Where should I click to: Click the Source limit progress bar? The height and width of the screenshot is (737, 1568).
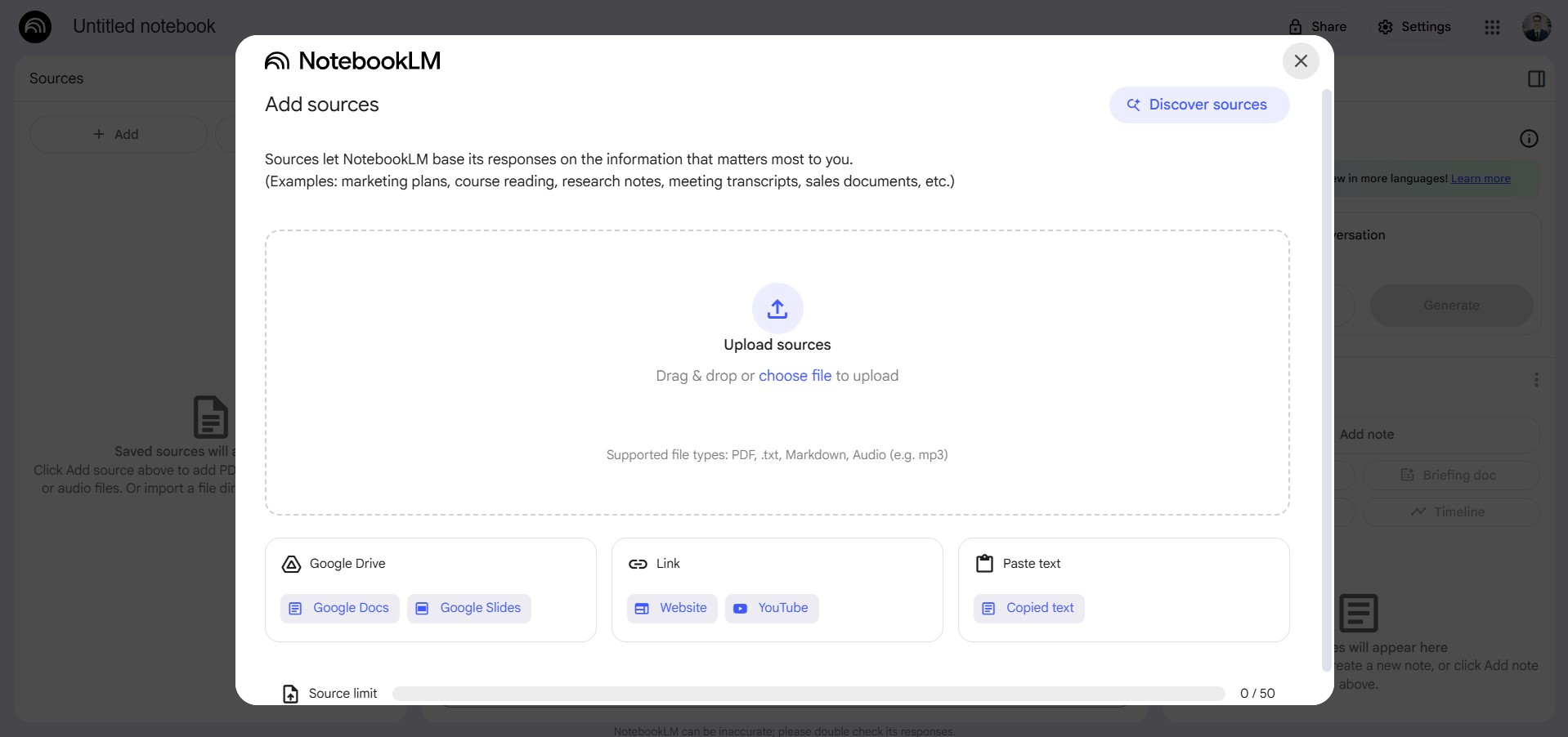coord(809,694)
